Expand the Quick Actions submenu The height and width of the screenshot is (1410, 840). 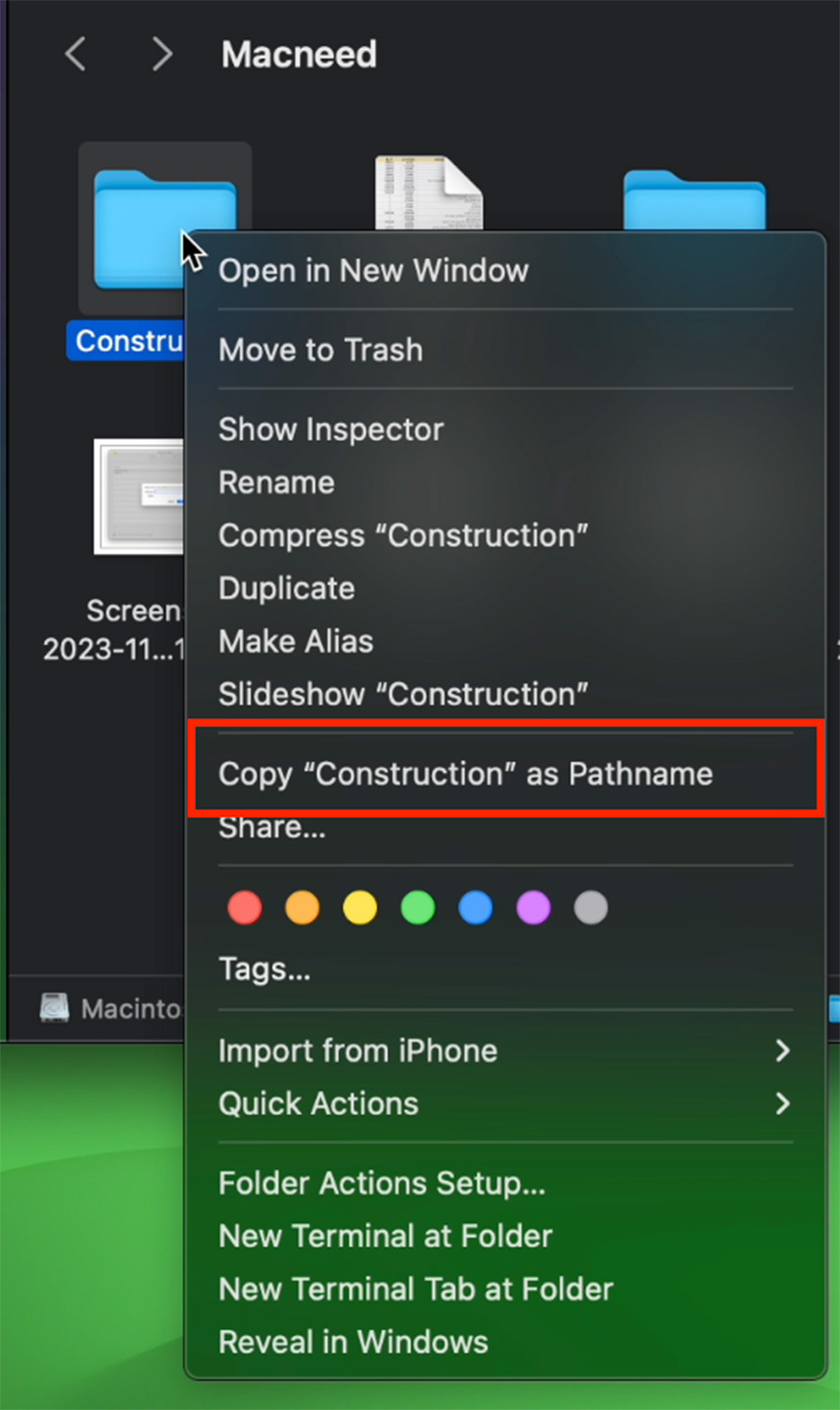(505, 1103)
